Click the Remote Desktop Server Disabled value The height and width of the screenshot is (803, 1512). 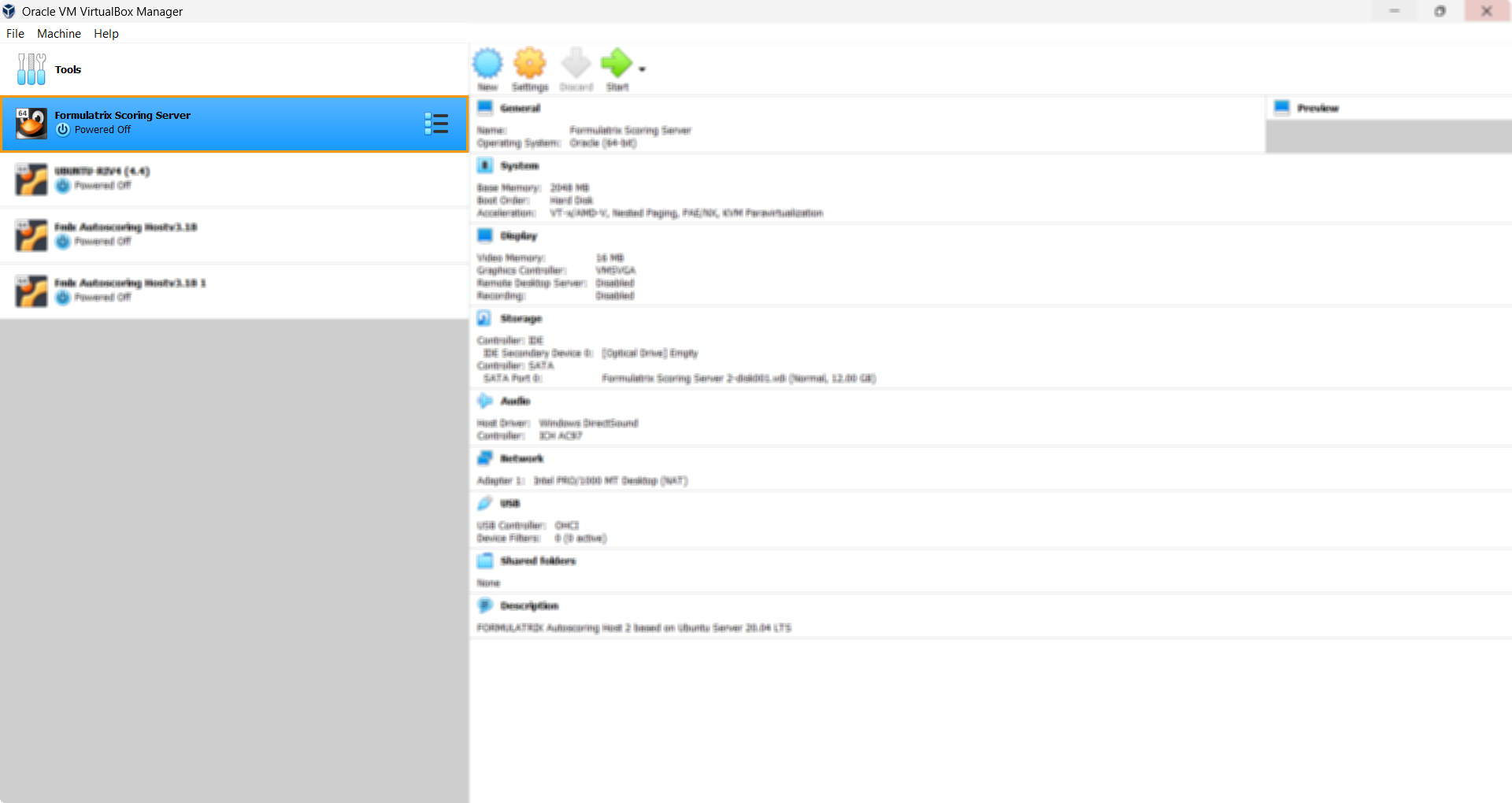point(615,283)
